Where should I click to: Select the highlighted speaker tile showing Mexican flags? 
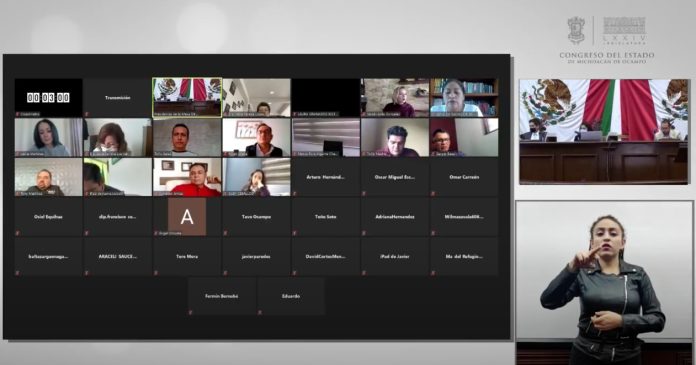187,98
